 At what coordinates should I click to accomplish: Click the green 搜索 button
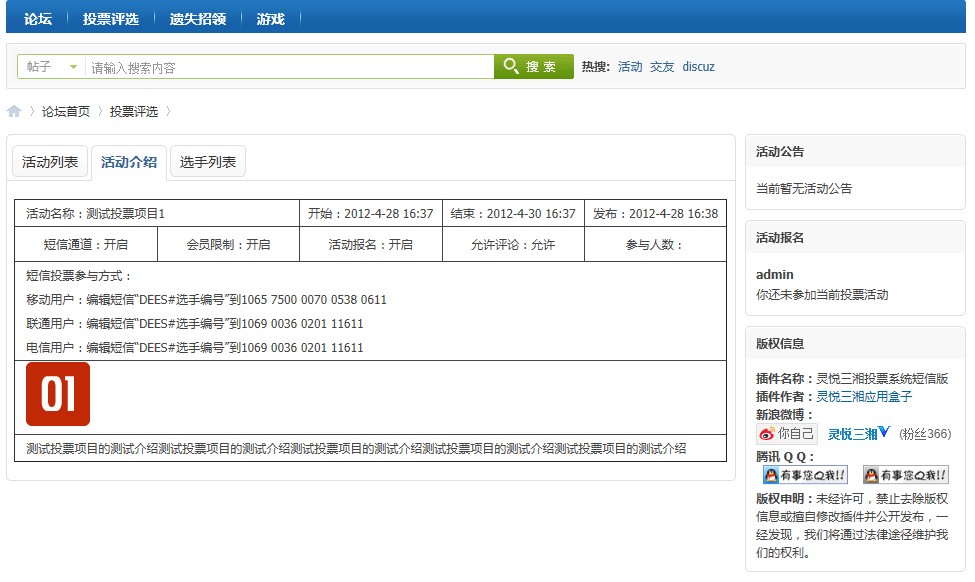point(534,67)
